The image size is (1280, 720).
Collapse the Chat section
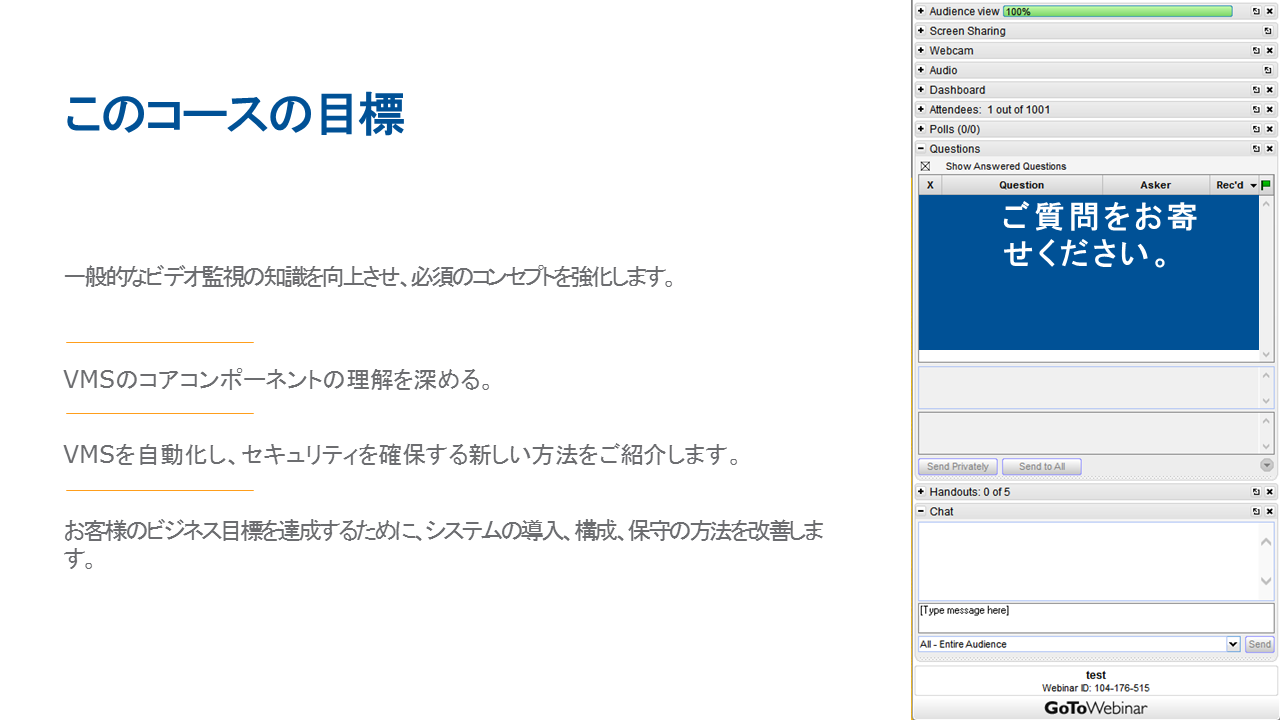[921, 511]
